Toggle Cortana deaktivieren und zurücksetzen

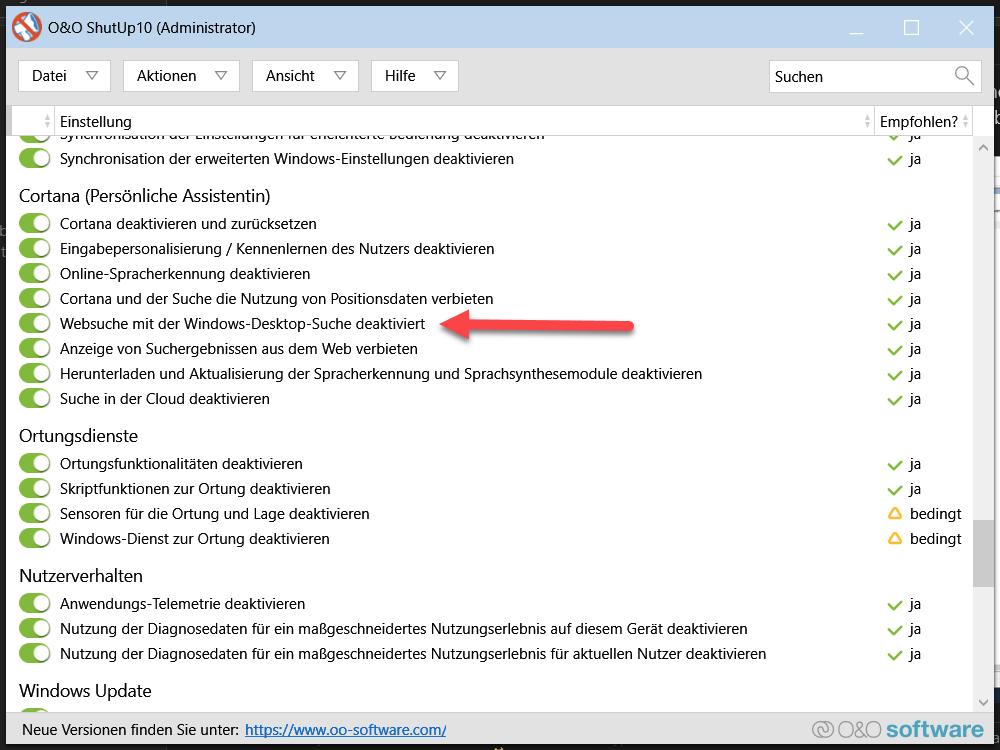tap(34, 224)
